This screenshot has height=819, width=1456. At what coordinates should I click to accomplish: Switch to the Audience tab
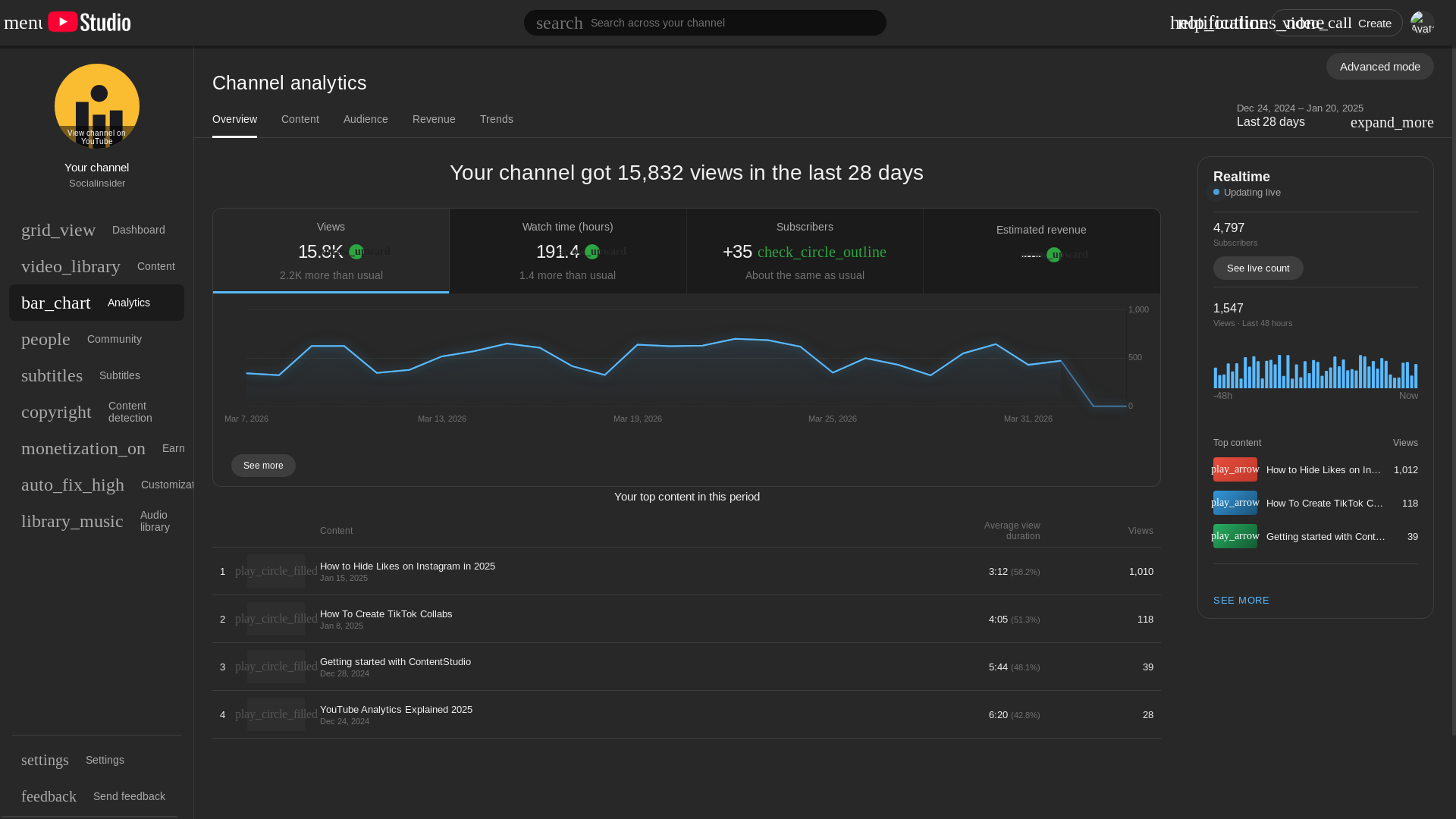[x=366, y=119]
